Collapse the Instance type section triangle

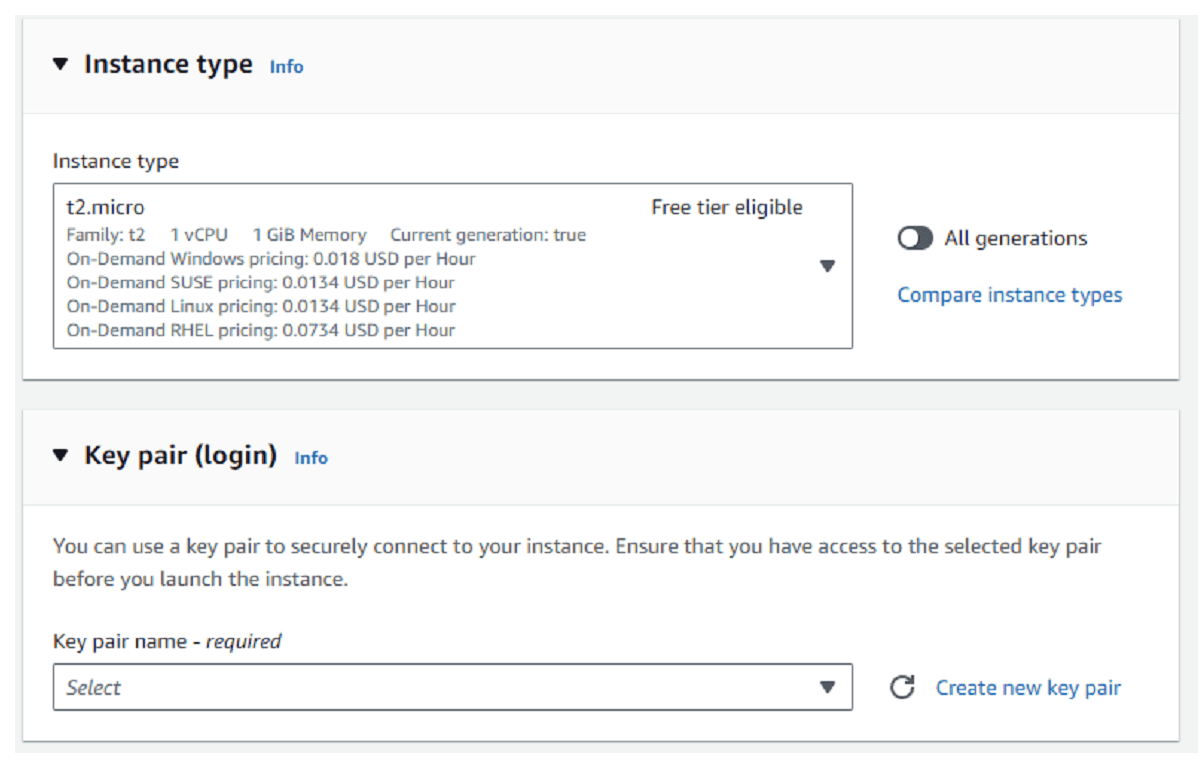click(61, 65)
